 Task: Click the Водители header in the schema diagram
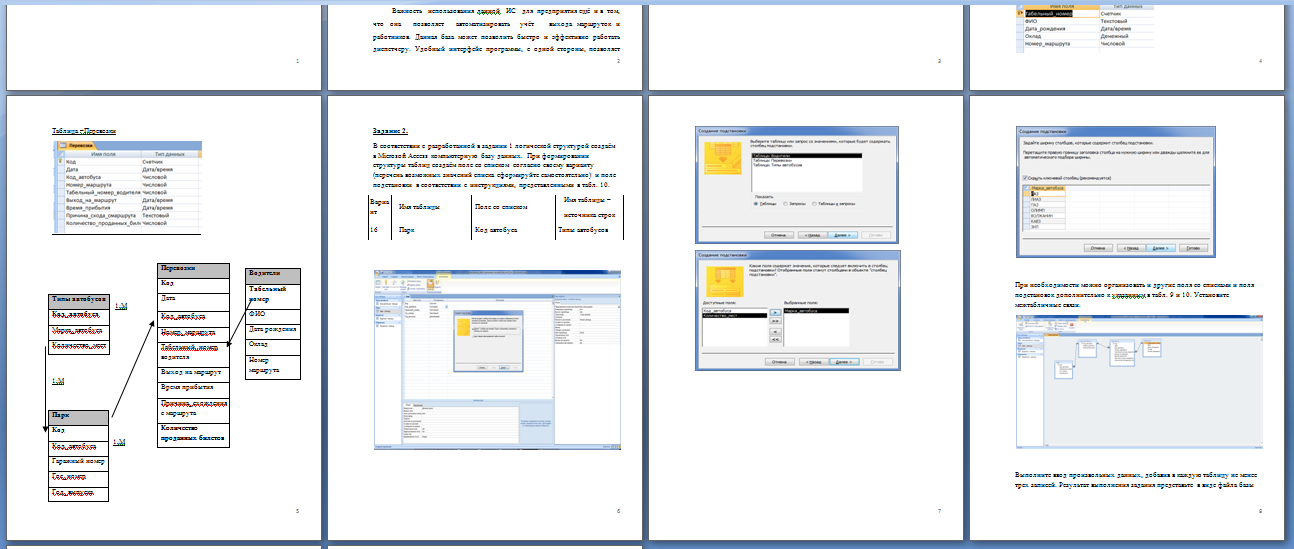point(266,274)
